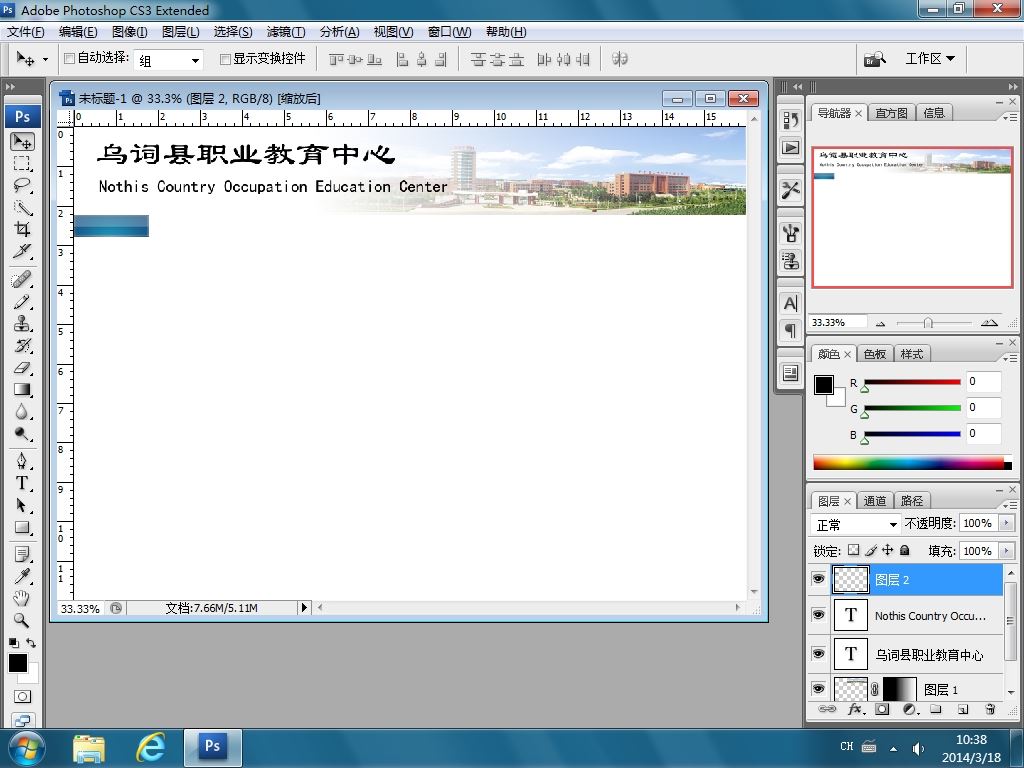Select the Hand tool

(x=22, y=598)
